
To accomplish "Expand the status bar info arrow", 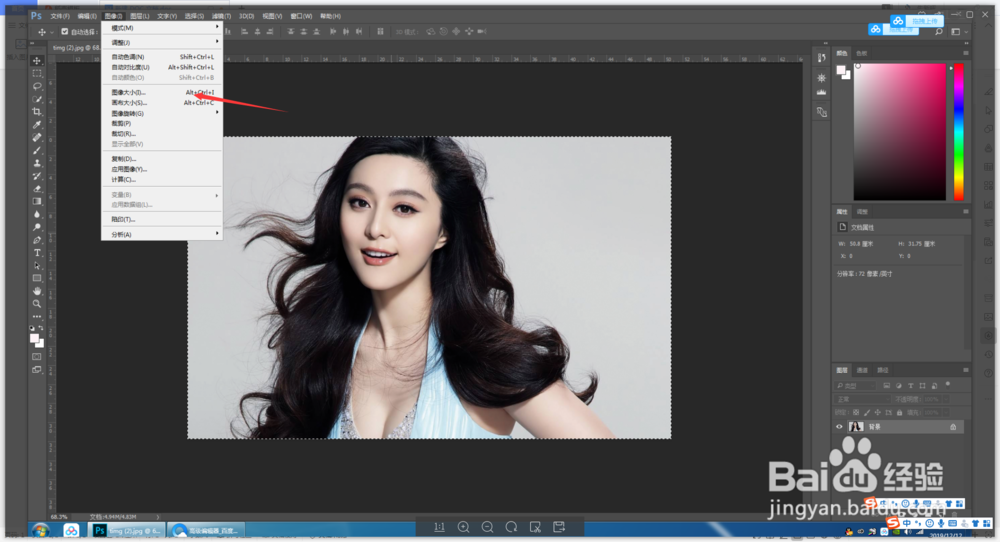I will [x=158, y=516].
